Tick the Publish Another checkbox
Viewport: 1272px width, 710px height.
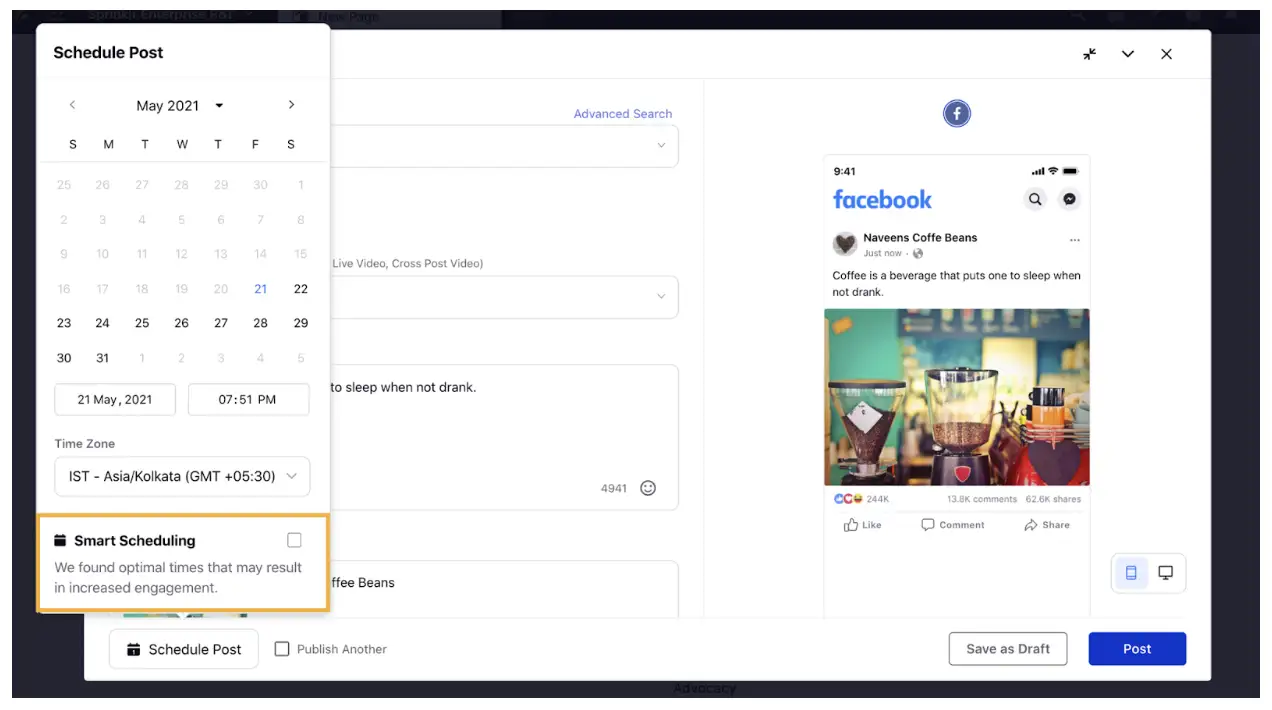coord(282,649)
